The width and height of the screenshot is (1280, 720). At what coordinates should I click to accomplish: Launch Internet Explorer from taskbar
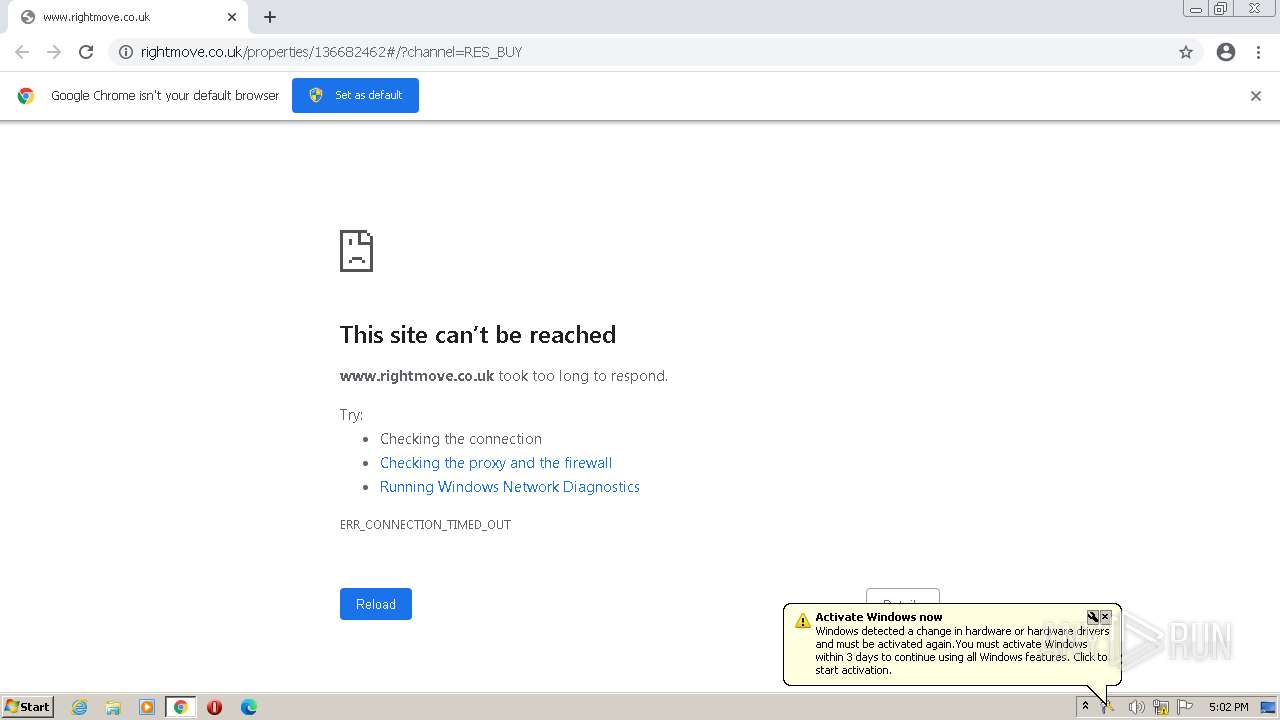coord(80,707)
